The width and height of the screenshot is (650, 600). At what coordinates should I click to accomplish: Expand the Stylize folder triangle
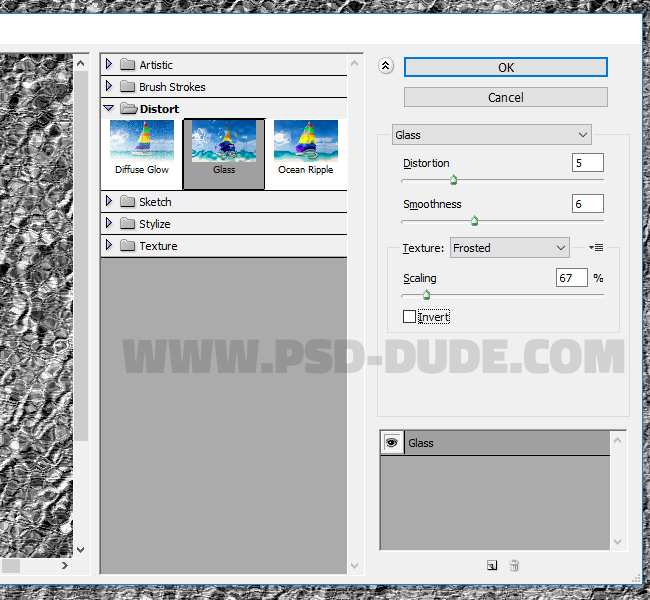coord(109,223)
